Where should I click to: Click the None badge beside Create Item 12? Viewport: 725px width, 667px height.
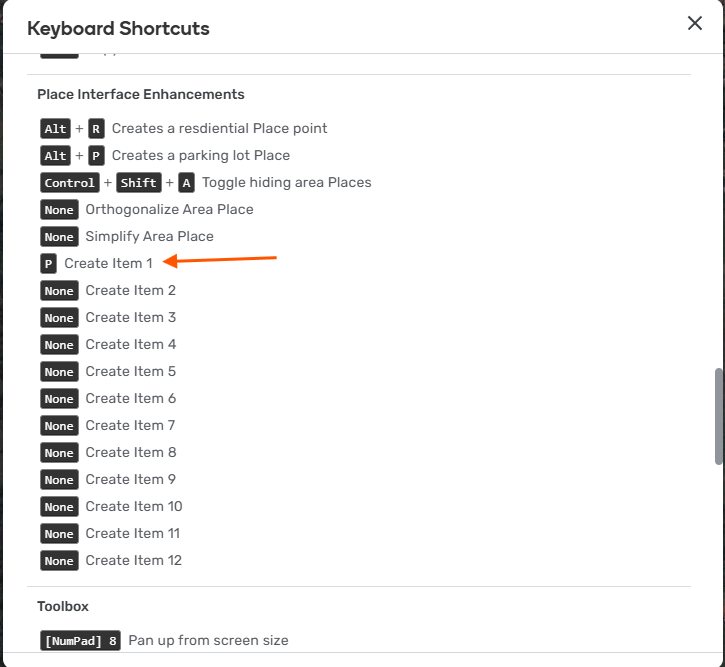[x=59, y=561]
